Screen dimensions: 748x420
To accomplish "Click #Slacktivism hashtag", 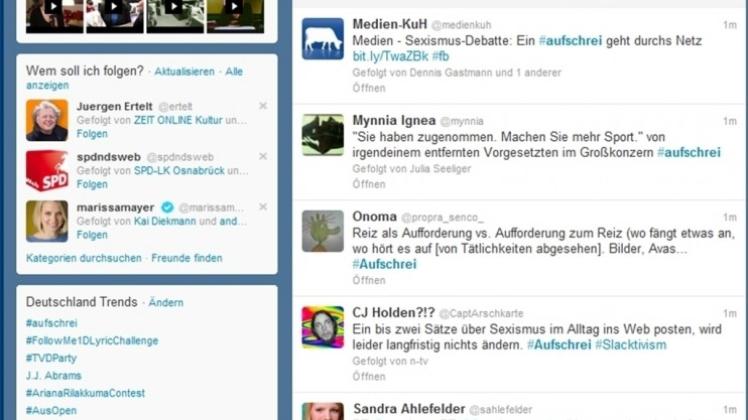I will click(x=631, y=345).
